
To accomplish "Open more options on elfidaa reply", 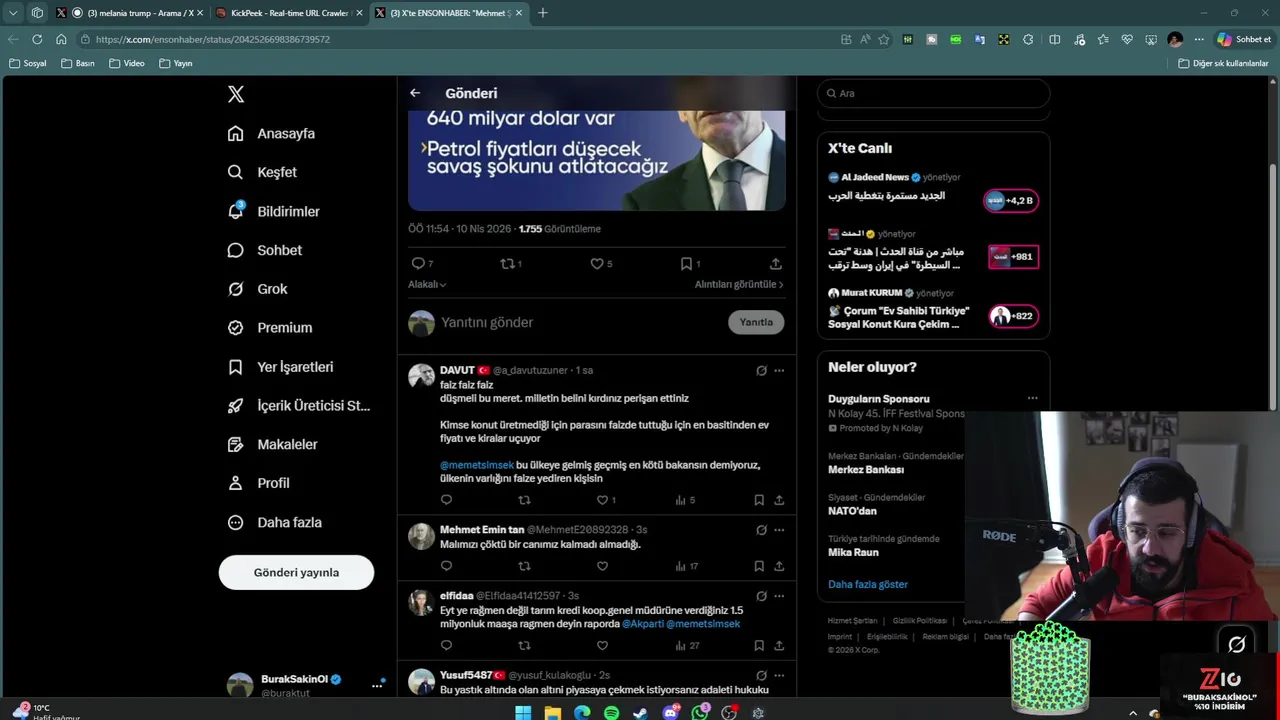I will tap(779, 596).
